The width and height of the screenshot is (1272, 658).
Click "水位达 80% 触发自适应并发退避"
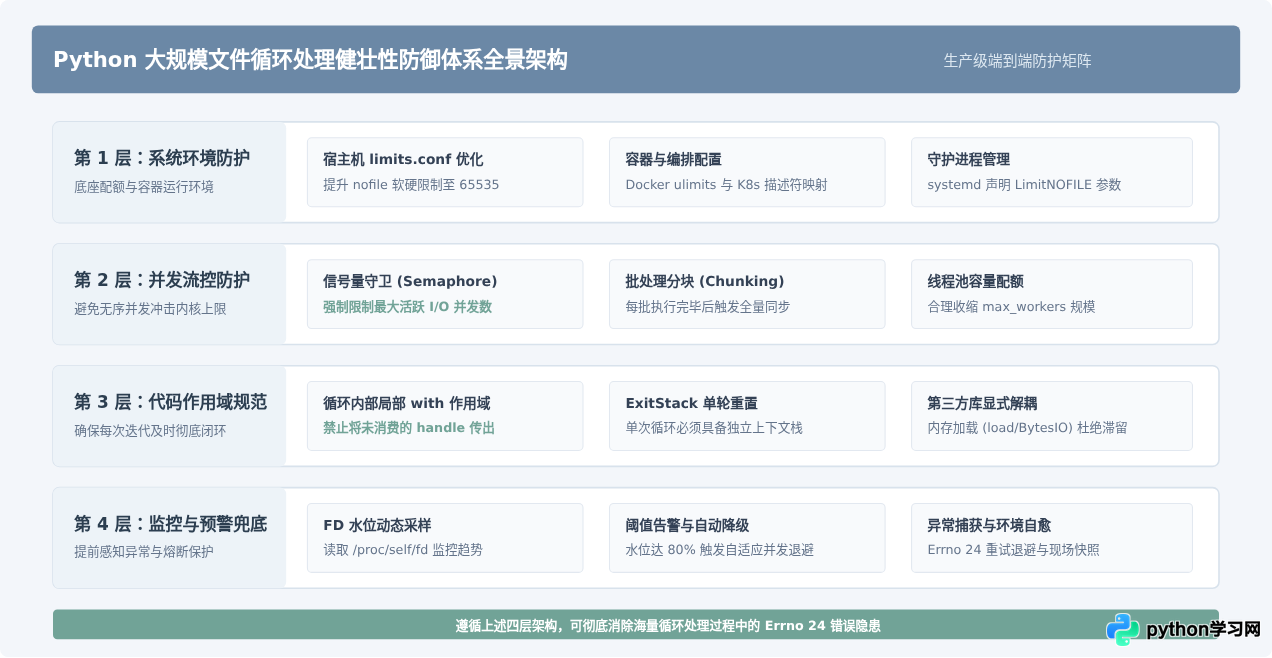[720, 551]
